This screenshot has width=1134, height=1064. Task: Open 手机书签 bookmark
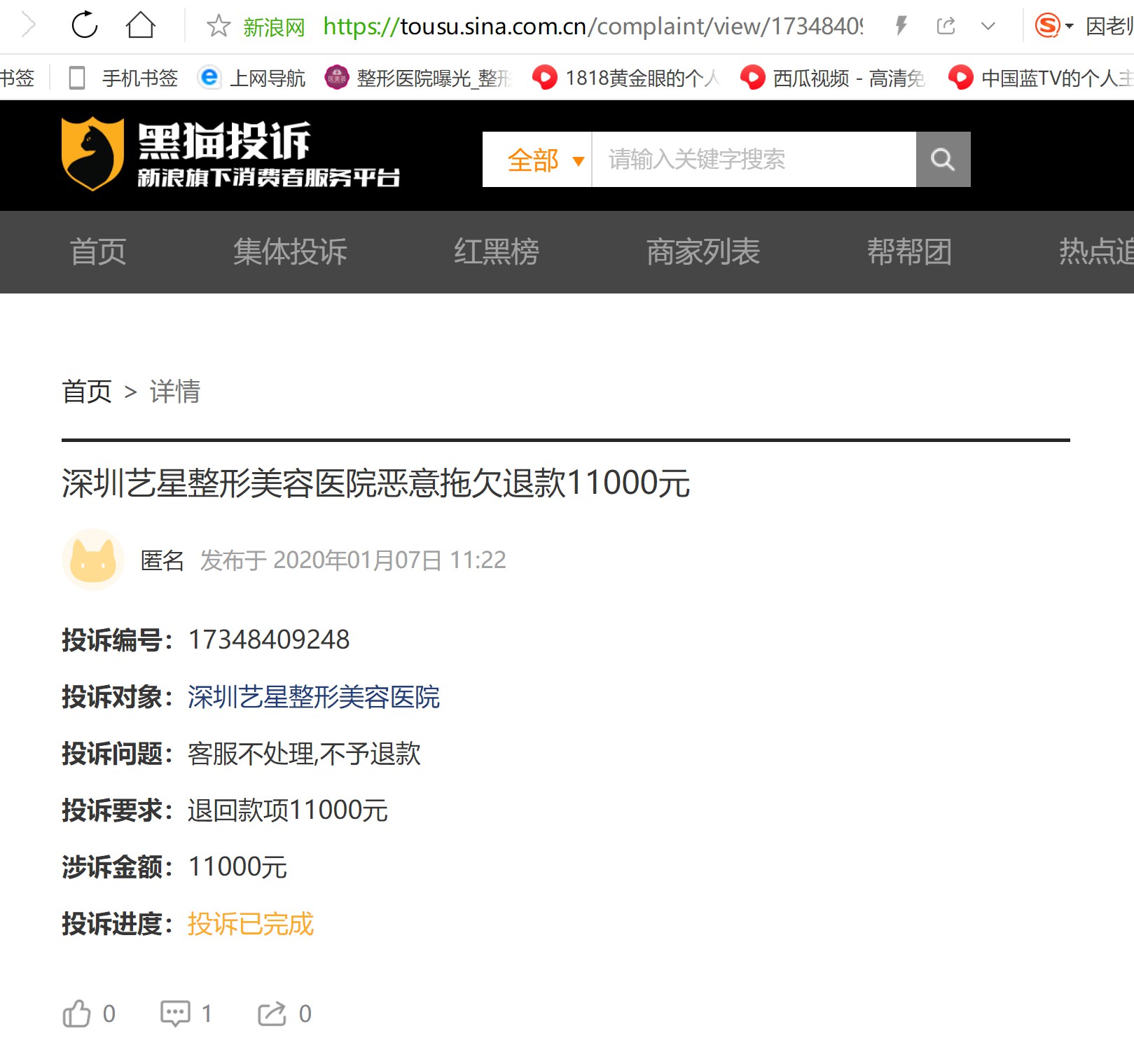(x=123, y=78)
